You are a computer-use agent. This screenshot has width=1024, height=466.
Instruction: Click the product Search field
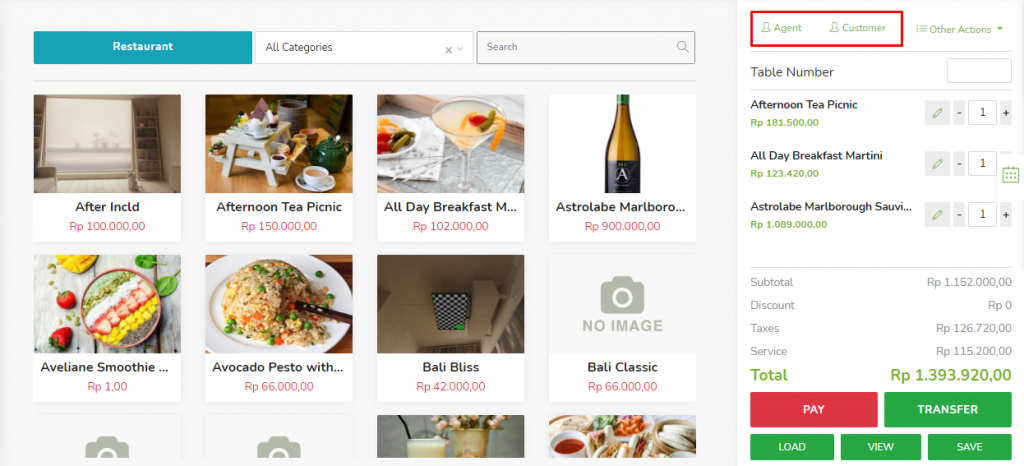(x=575, y=47)
